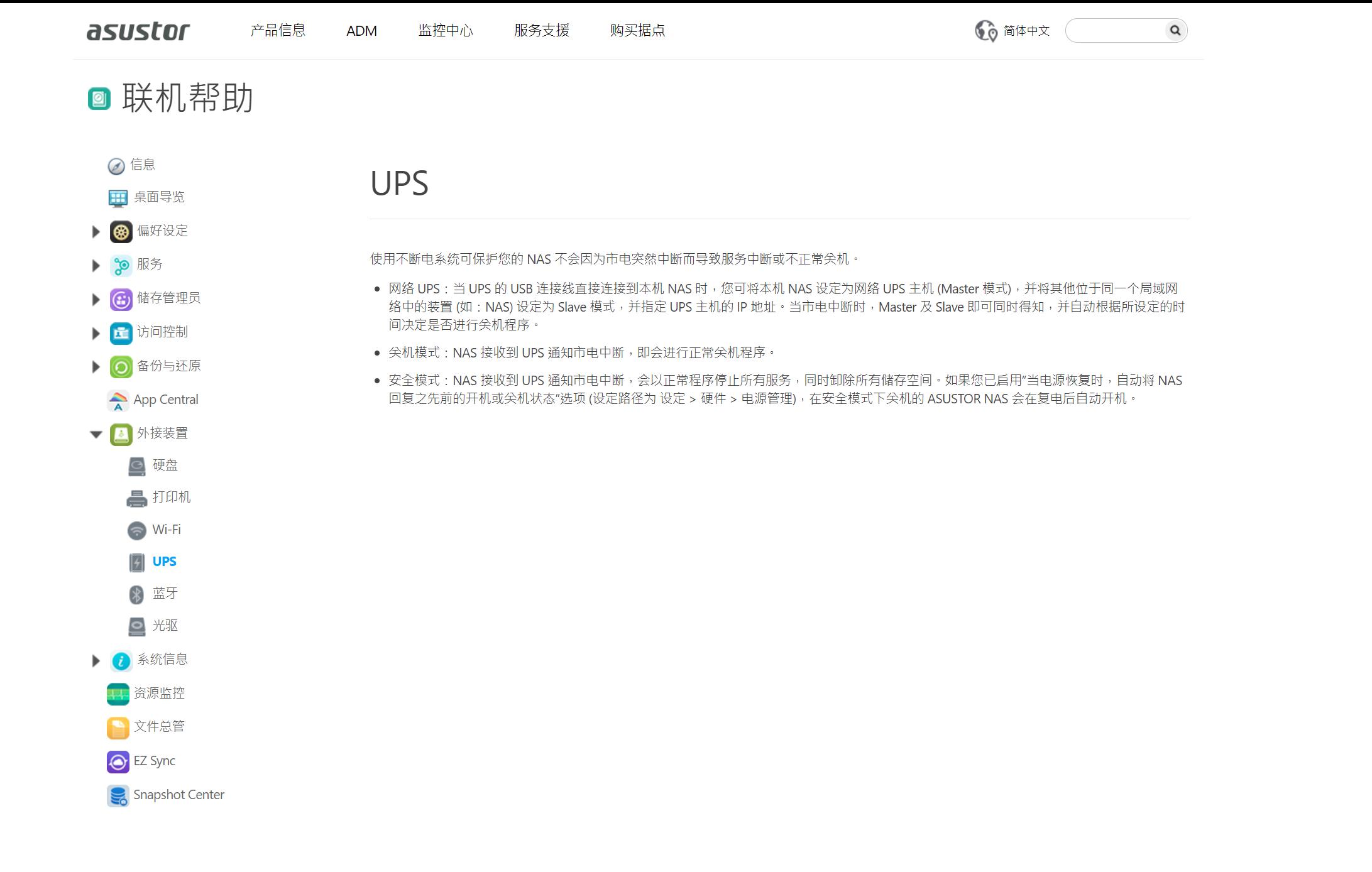
Task: Click the 打印机 printer icon
Action: click(x=136, y=498)
